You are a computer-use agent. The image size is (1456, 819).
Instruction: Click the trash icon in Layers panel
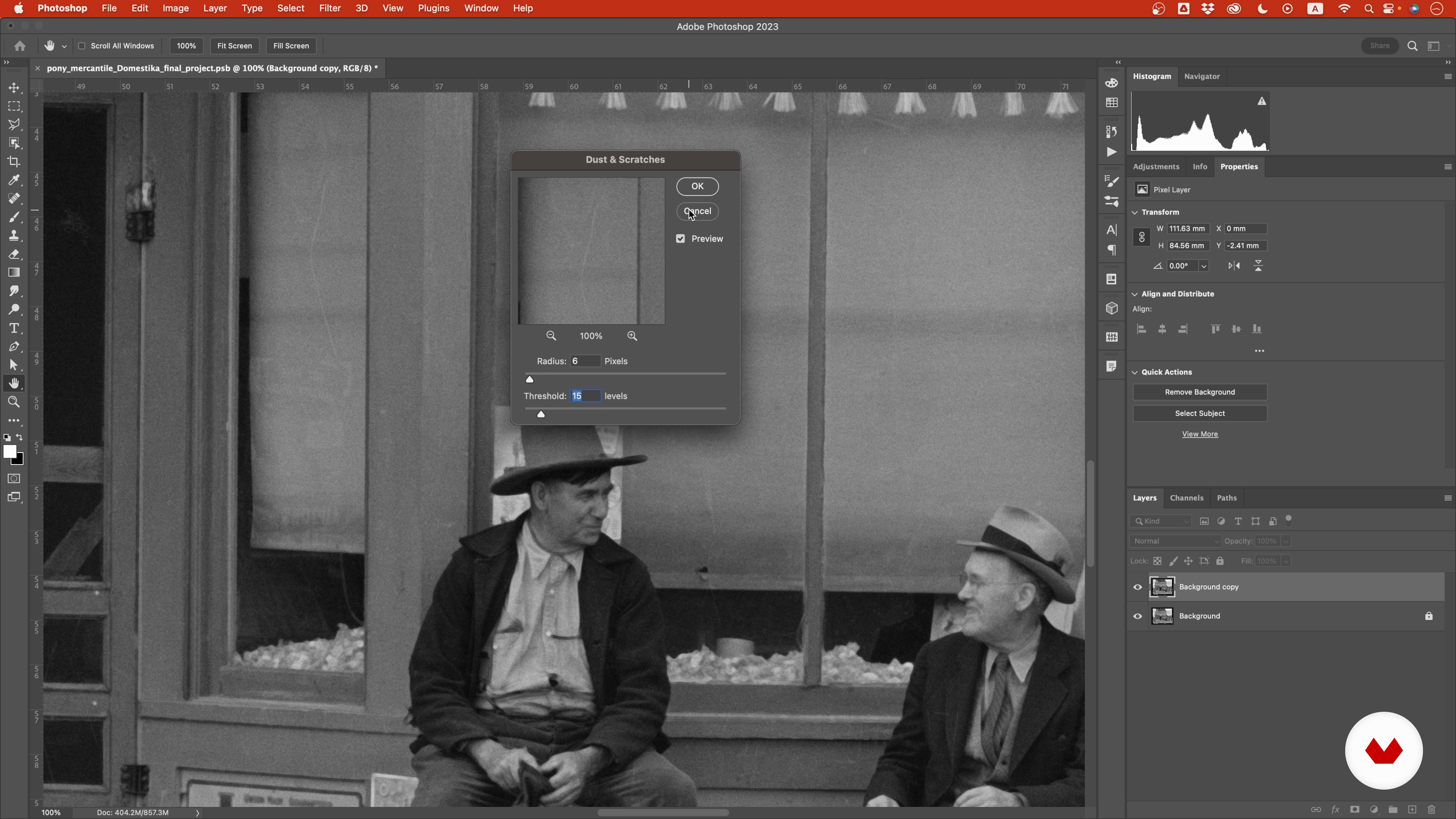1432,810
